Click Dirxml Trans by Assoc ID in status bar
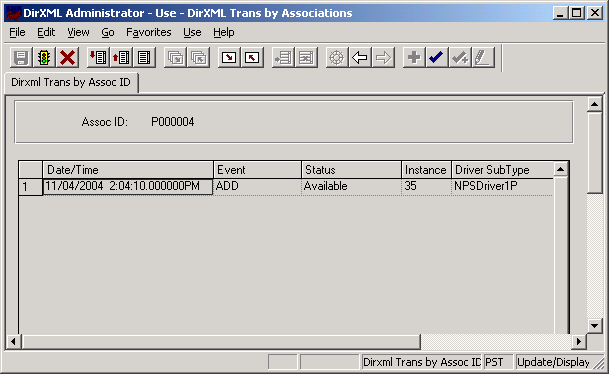 422,362
